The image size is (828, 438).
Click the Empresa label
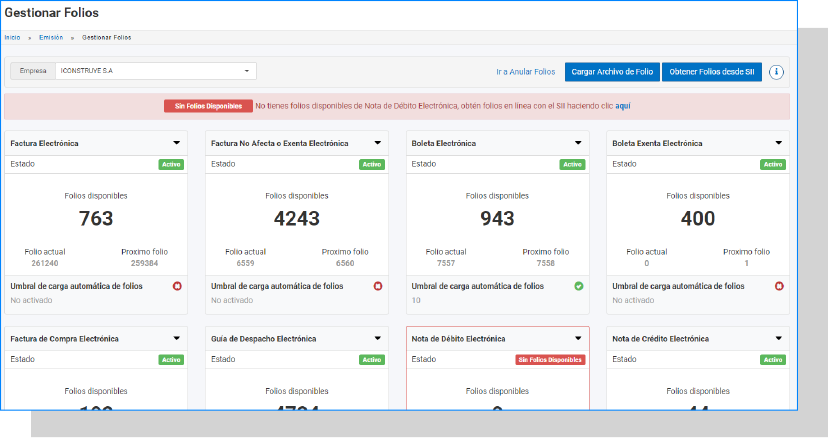(33, 71)
